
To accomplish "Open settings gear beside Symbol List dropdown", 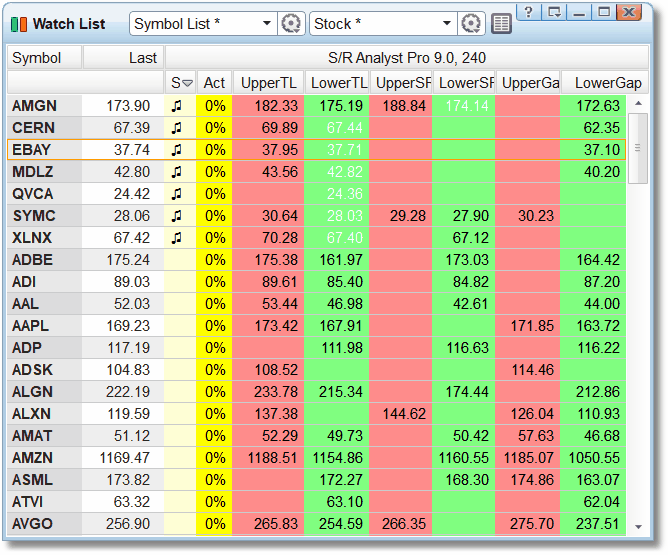I will (x=291, y=23).
